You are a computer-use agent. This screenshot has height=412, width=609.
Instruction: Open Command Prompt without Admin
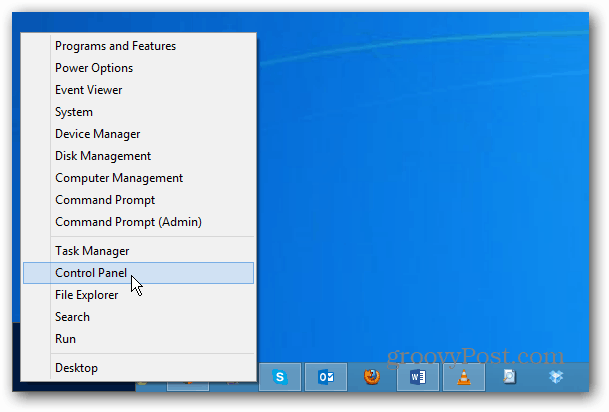click(138, 200)
